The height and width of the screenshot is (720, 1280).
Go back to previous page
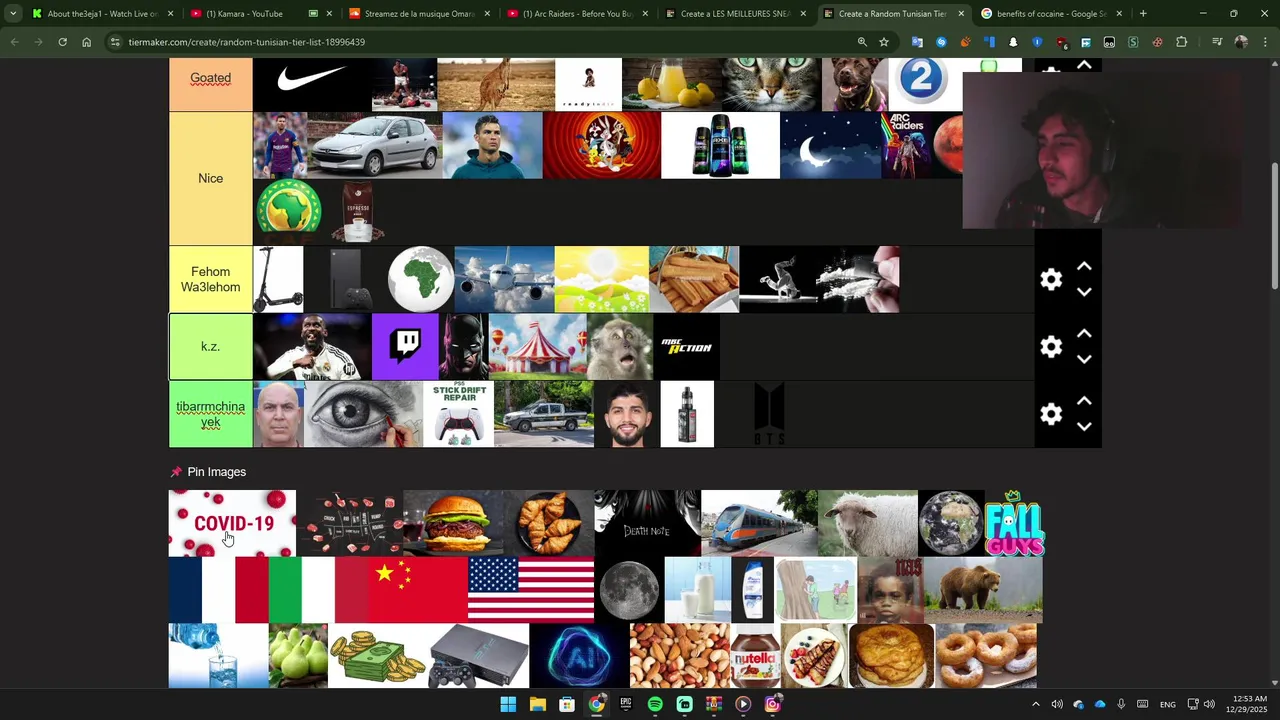[x=14, y=42]
